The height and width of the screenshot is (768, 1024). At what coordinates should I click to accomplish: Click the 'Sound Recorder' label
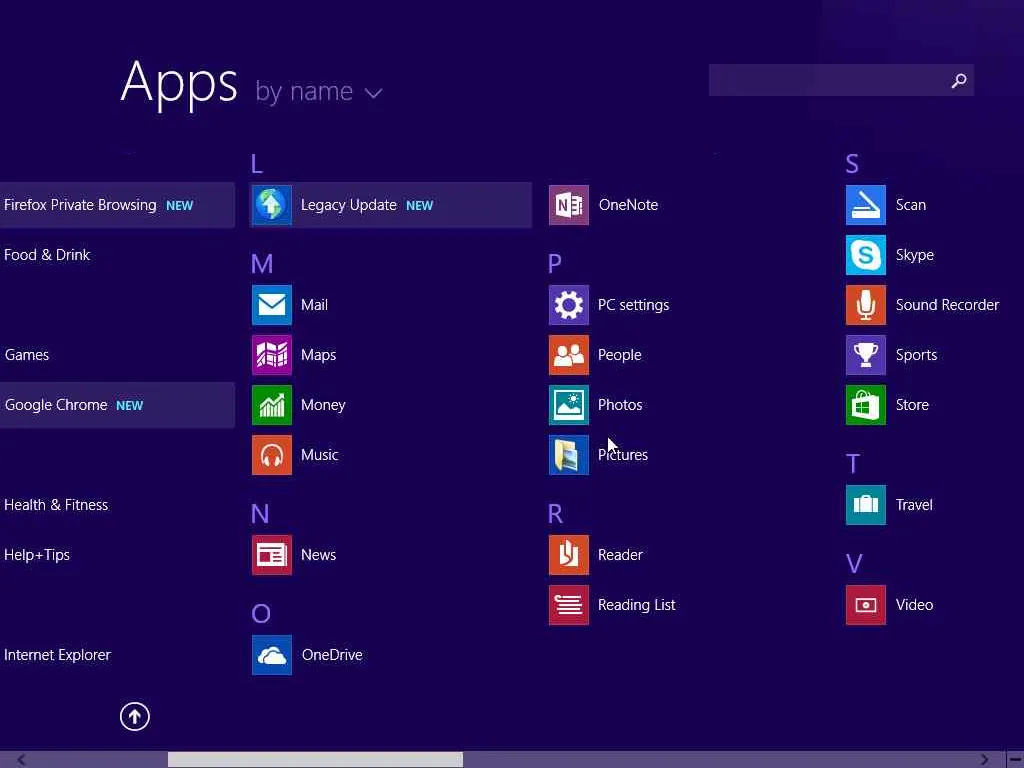[x=947, y=305]
